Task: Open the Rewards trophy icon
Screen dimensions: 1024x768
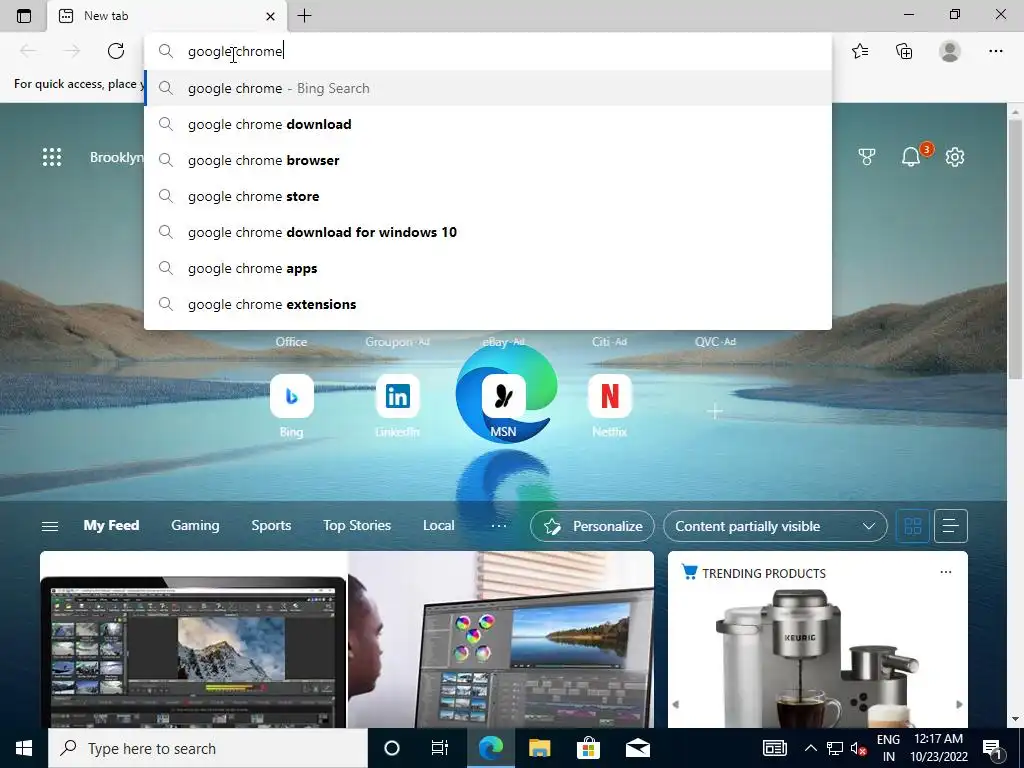Action: [867, 157]
